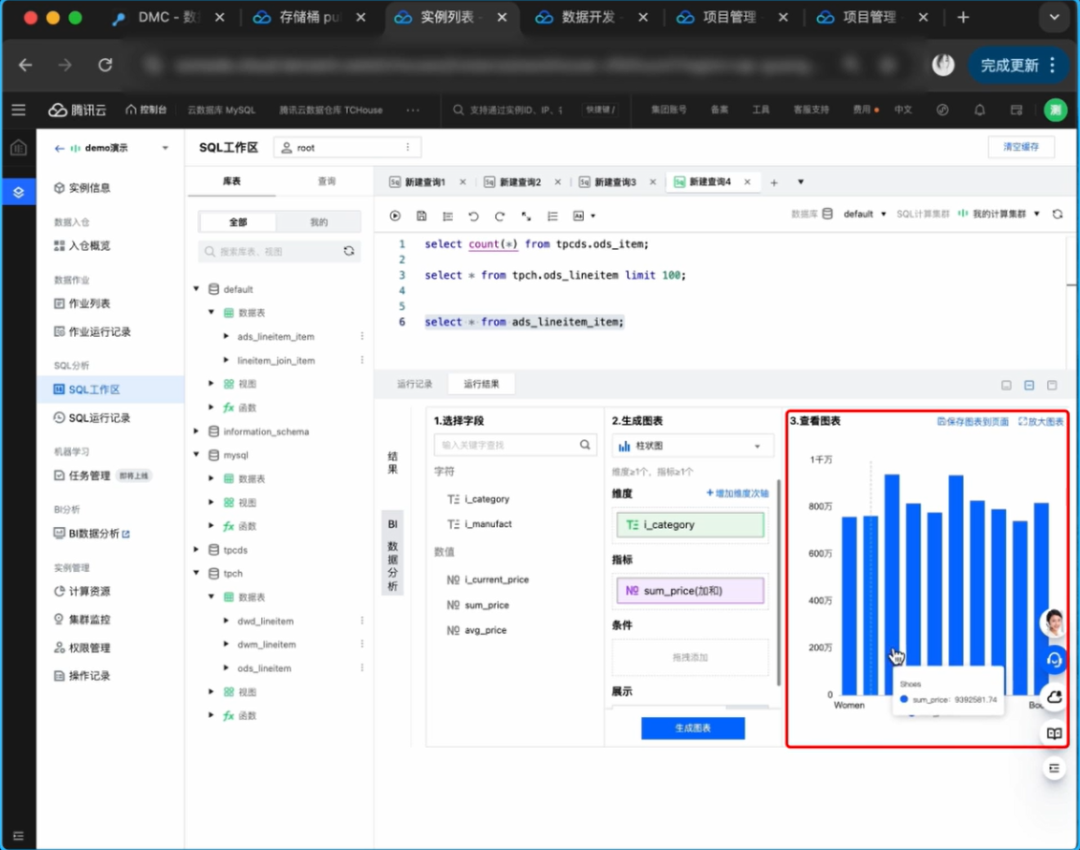
Task: Click the 生成图表 button
Action: 692,728
